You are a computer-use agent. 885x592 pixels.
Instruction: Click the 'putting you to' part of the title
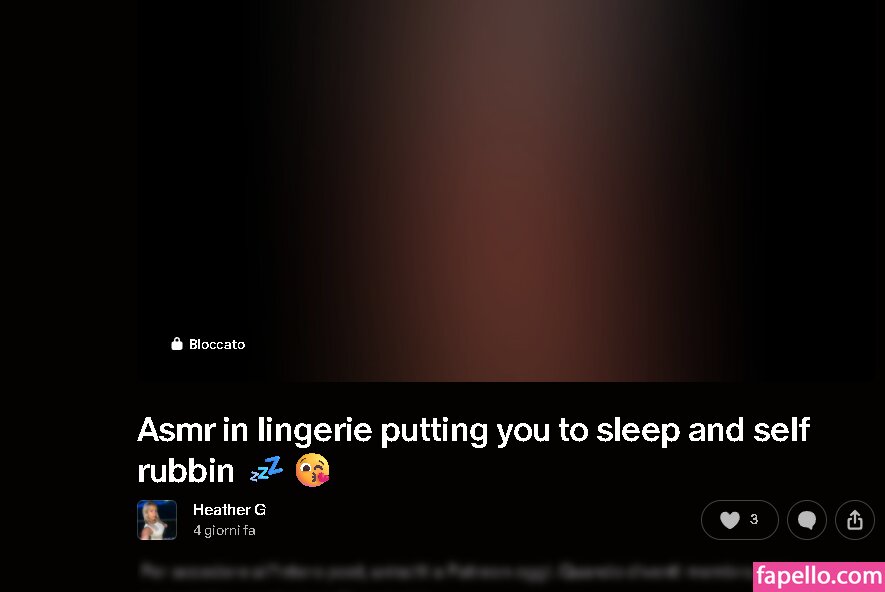pyautogui.click(x=485, y=431)
